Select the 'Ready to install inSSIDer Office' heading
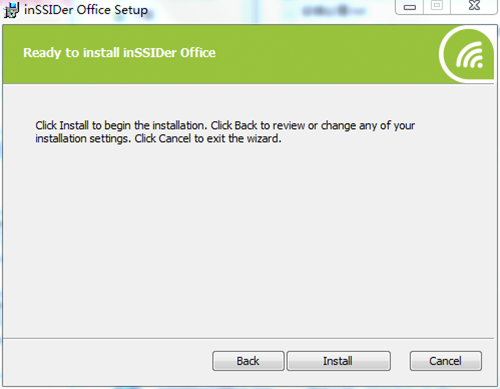 [x=119, y=53]
